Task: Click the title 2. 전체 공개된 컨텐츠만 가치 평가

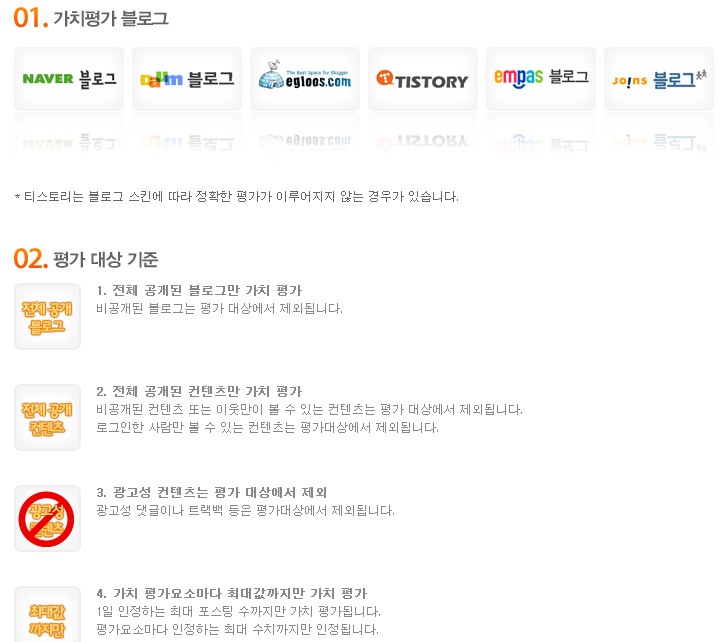Action: point(199,392)
